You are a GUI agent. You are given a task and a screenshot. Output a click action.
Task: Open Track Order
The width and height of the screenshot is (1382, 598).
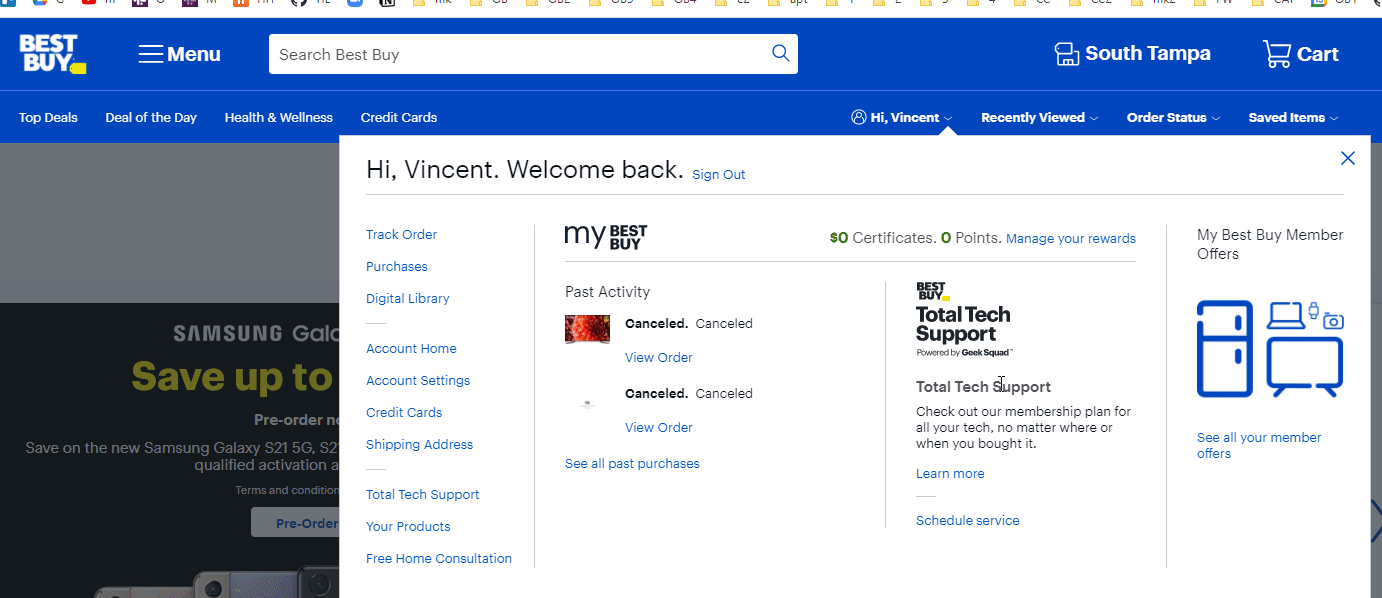(x=401, y=235)
